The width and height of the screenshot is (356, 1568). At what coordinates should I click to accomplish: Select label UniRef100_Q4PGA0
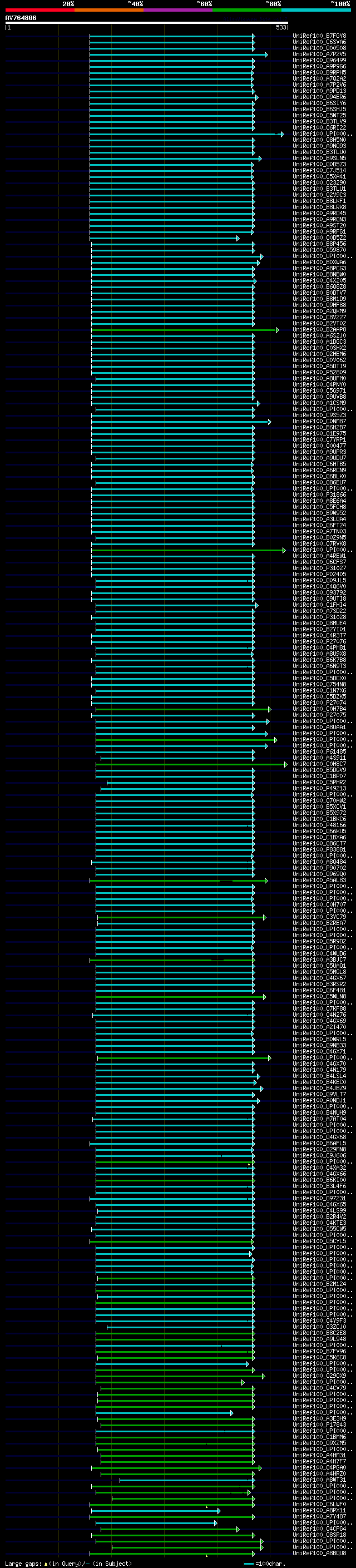[x=319, y=1467]
